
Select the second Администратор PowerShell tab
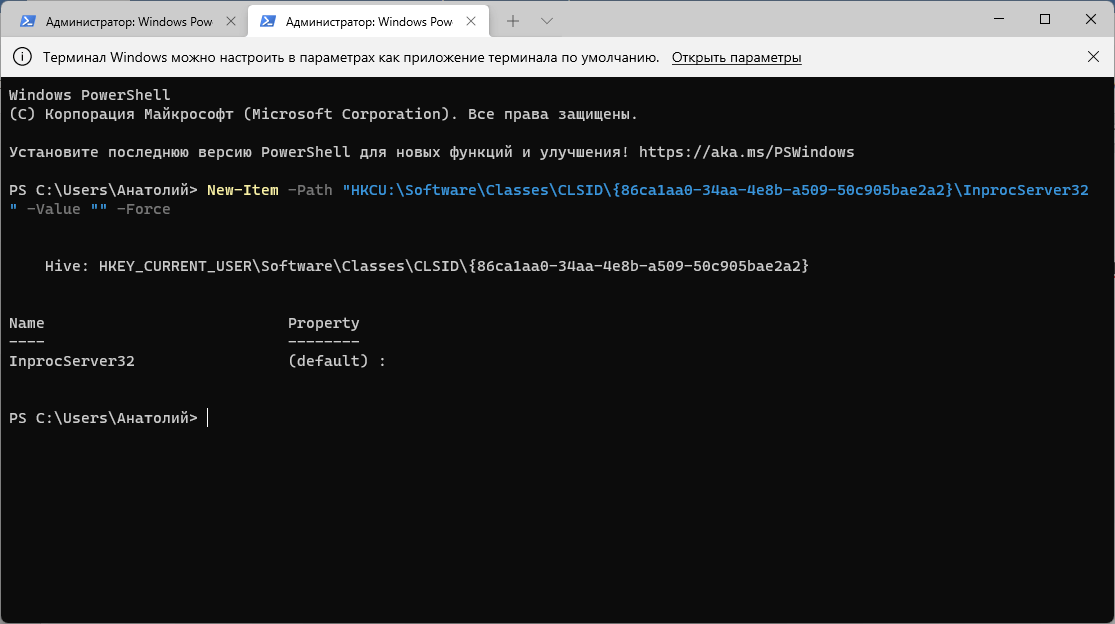tap(368, 21)
